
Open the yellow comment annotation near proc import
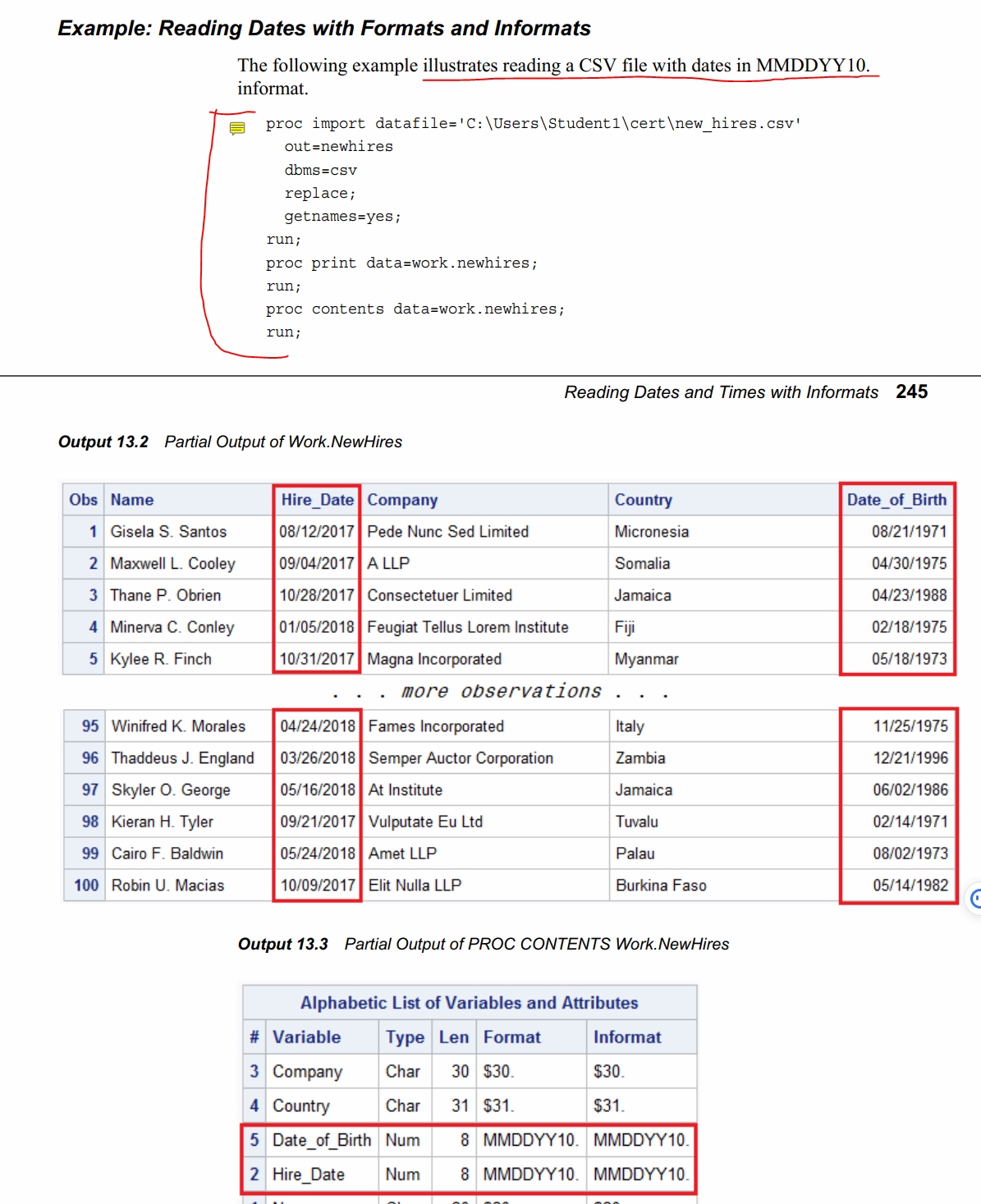pos(238,127)
